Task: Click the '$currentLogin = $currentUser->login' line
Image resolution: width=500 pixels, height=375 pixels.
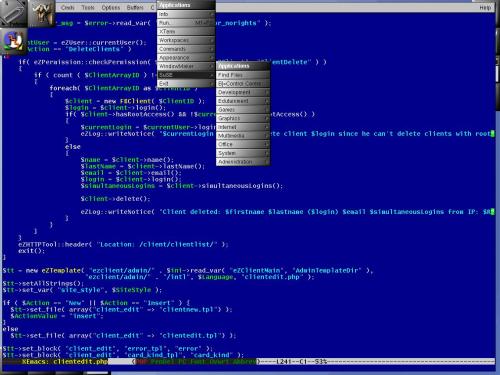Action: coord(148,127)
